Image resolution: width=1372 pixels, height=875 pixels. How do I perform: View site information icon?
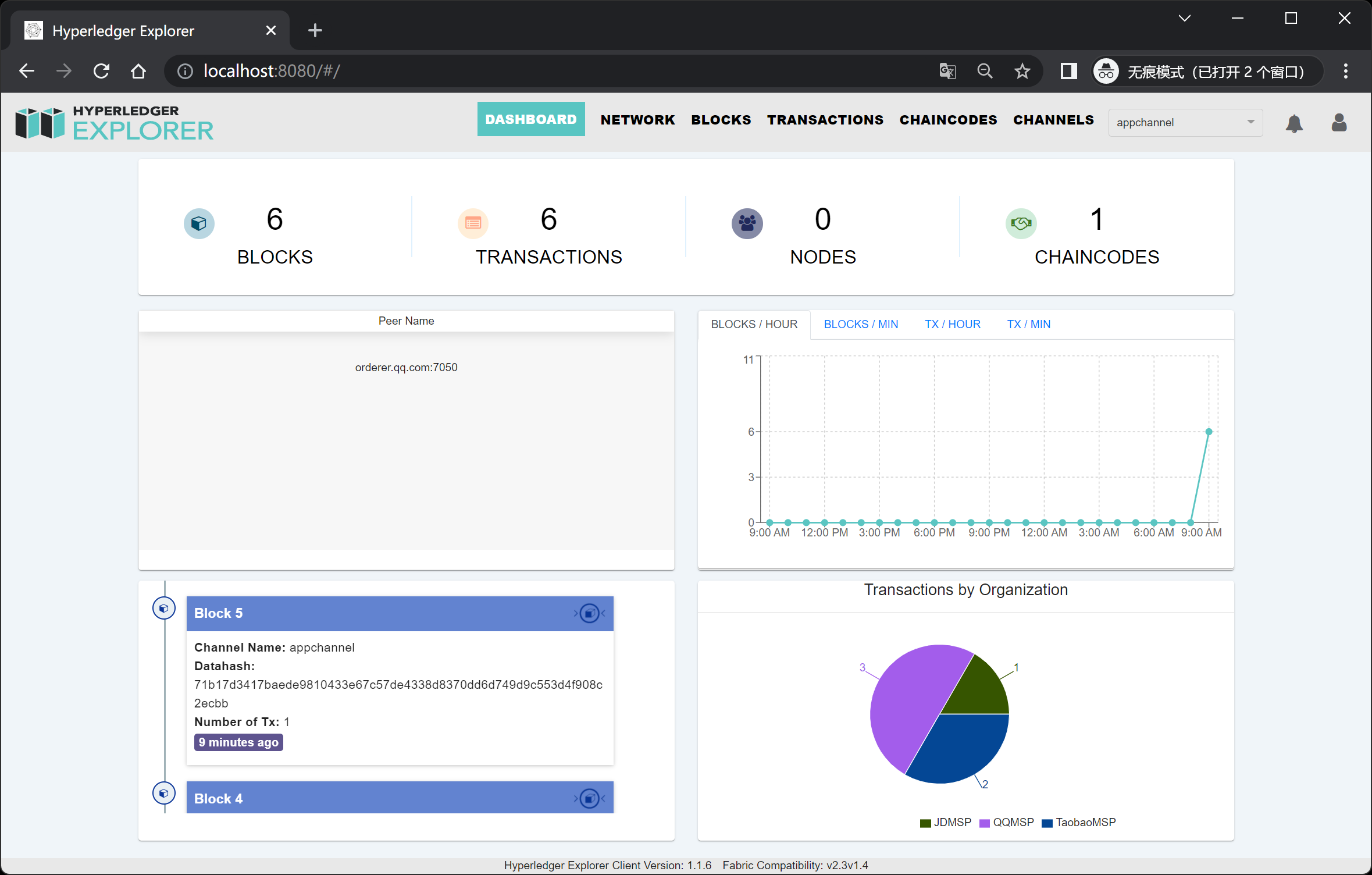(185, 71)
